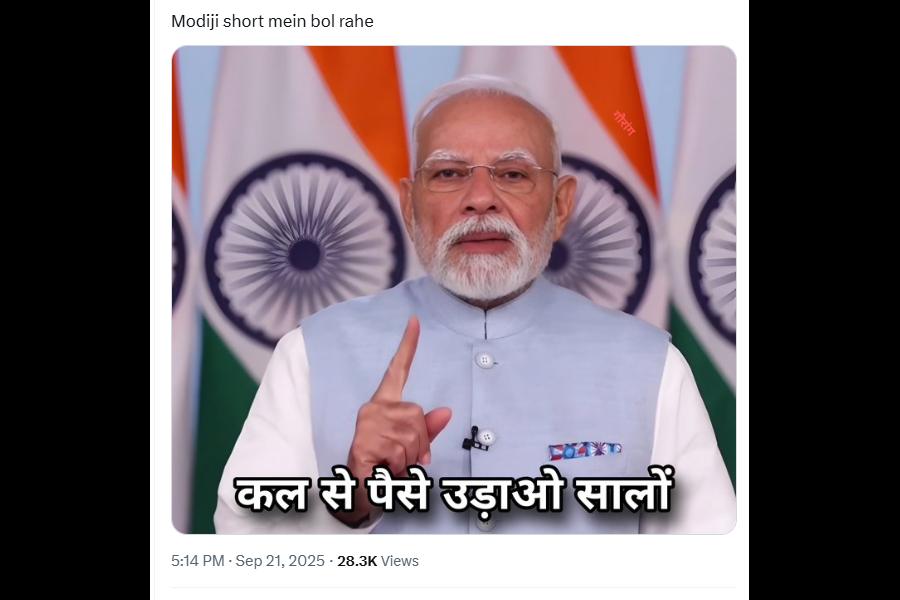Open the 5:14 PM timestamp link

click(197, 561)
